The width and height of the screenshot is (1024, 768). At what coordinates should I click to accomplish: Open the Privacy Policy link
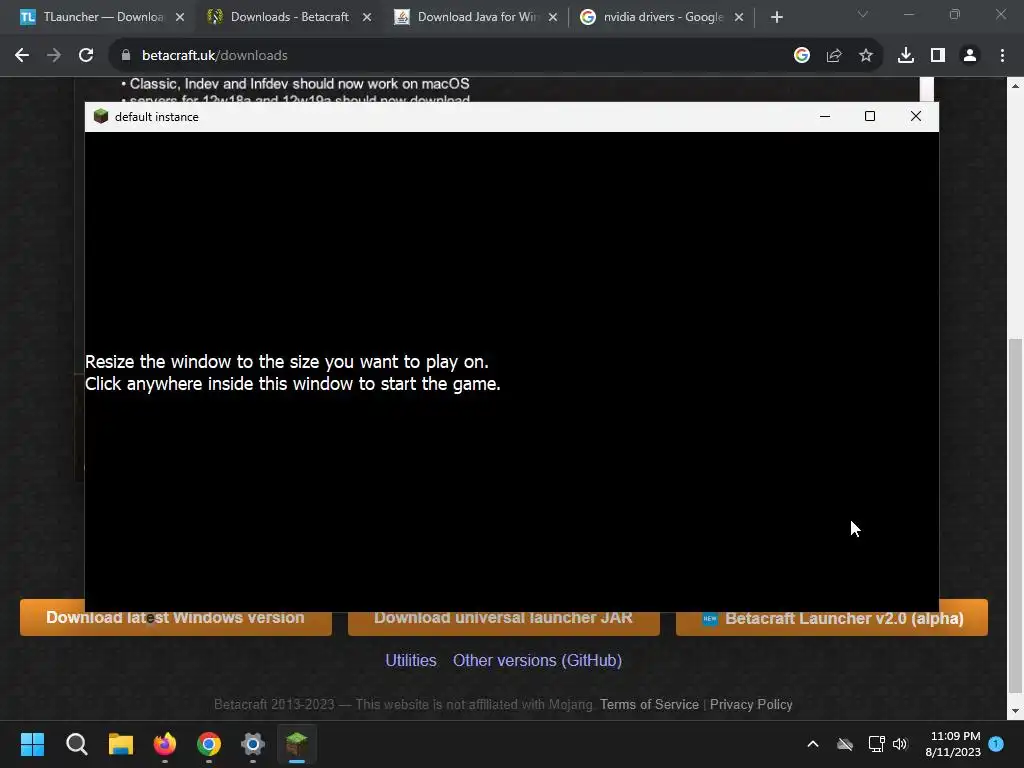tap(751, 705)
